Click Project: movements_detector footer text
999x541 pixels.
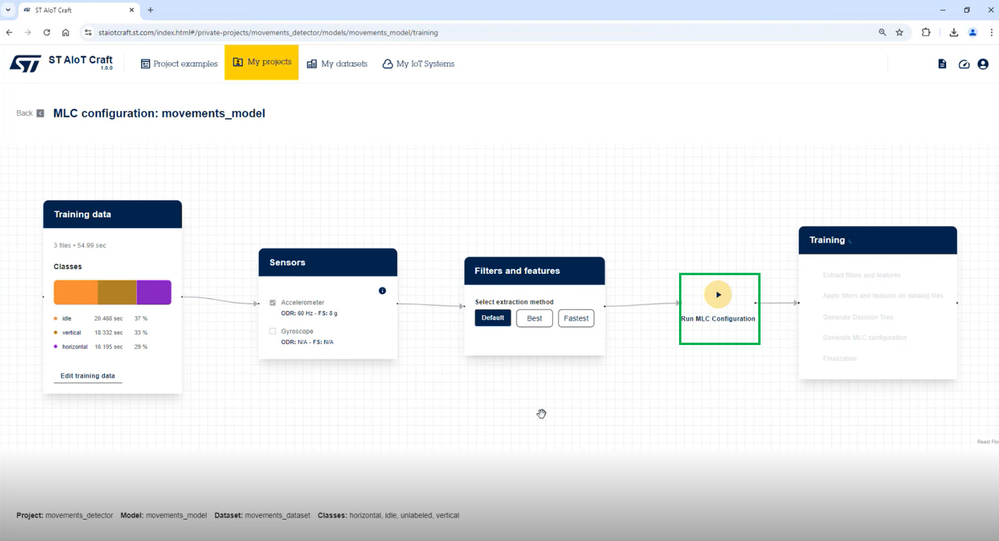[64, 516]
